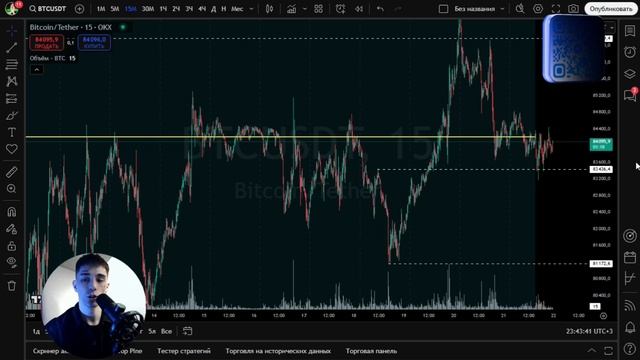Image resolution: width=640 pixels, height=360 pixels.
Task: Click the 23:43:41 UTC+3 timezone
Action: 589,331
